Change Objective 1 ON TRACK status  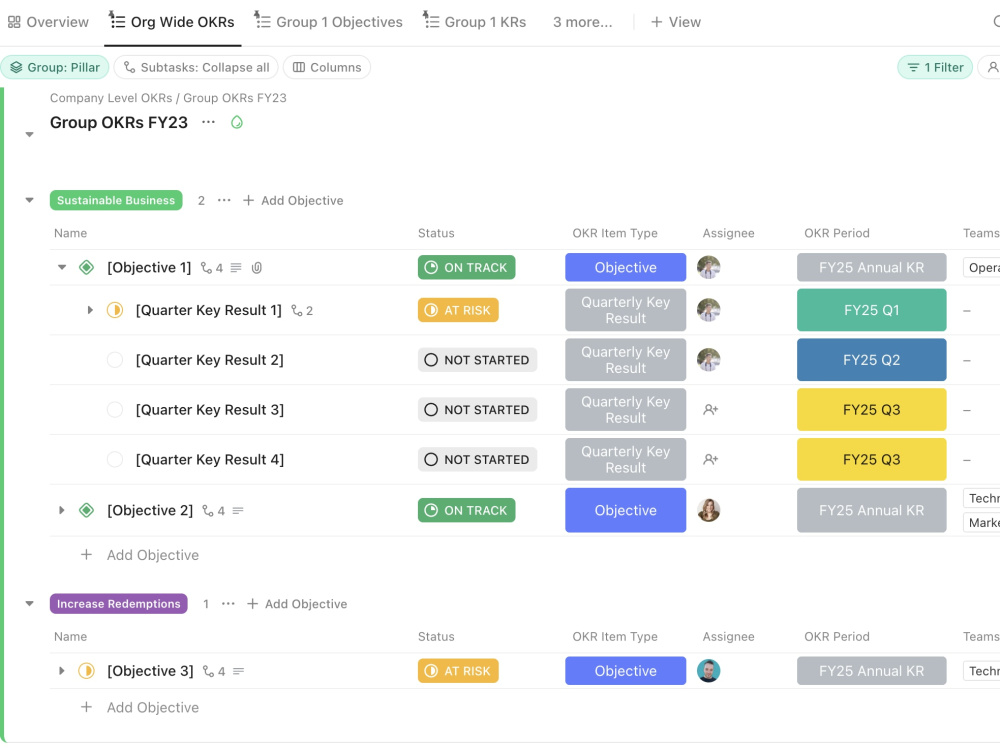tap(466, 267)
